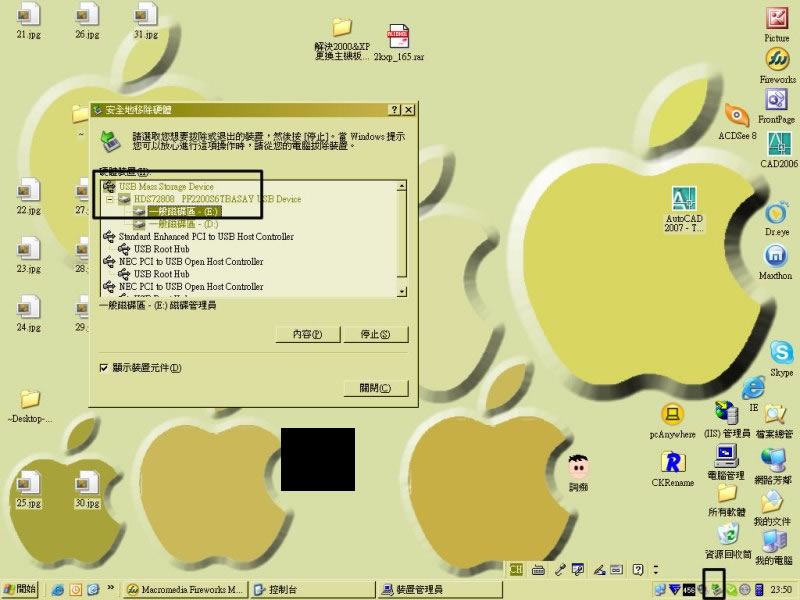Click the Start button 開始
800x600 pixels.
(20, 589)
